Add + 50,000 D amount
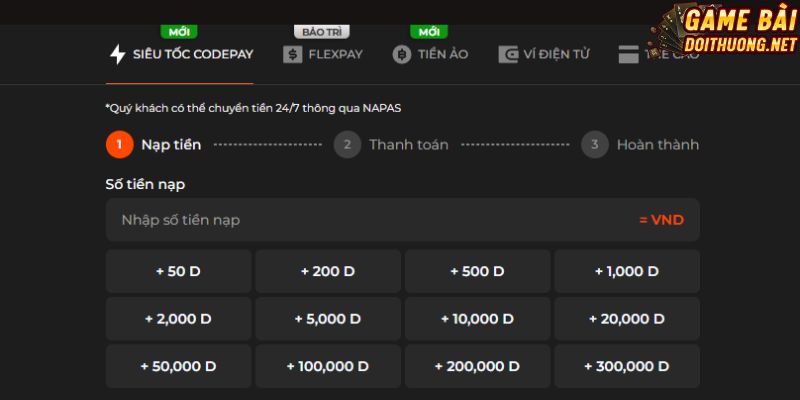This screenshot has width=800, height=400. click(179, 366)
